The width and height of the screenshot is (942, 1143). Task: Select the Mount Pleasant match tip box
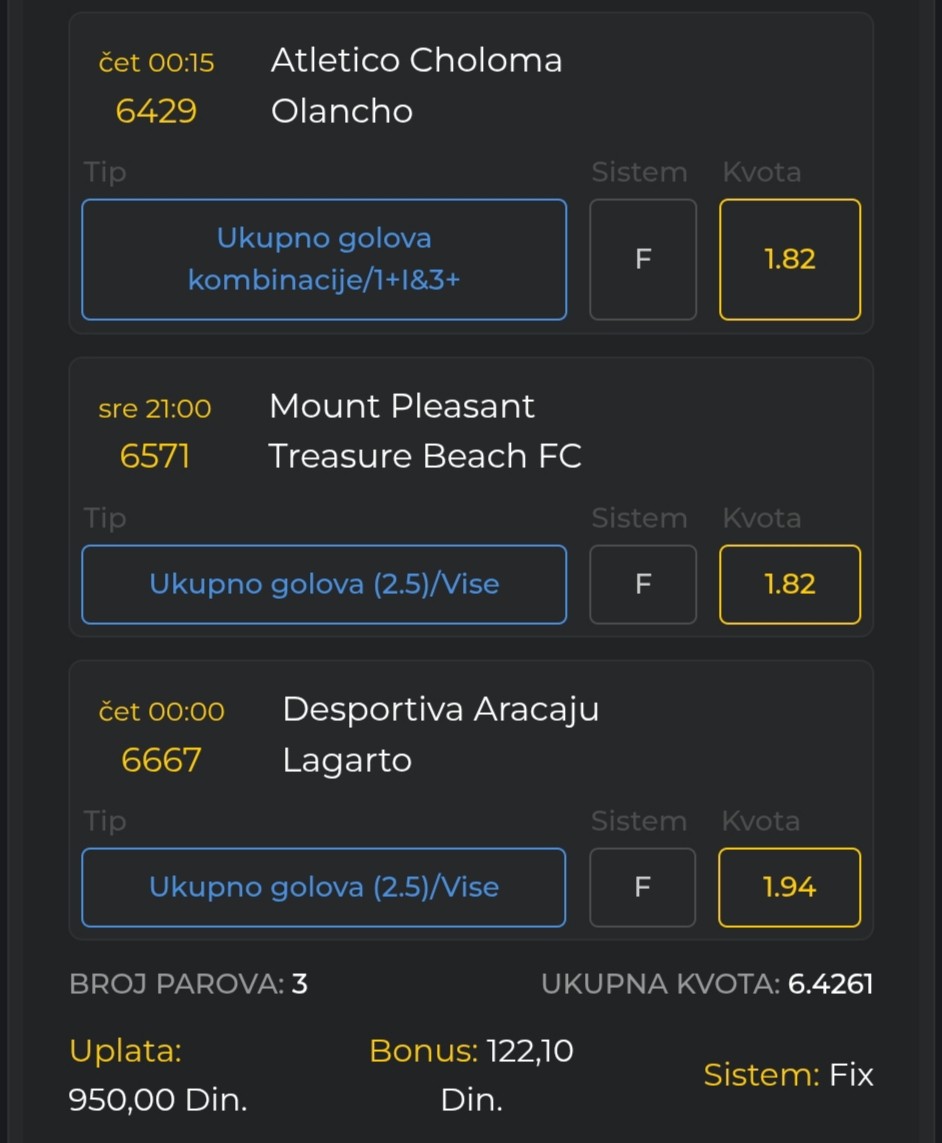pyautogui.click(x=324, y=584)
